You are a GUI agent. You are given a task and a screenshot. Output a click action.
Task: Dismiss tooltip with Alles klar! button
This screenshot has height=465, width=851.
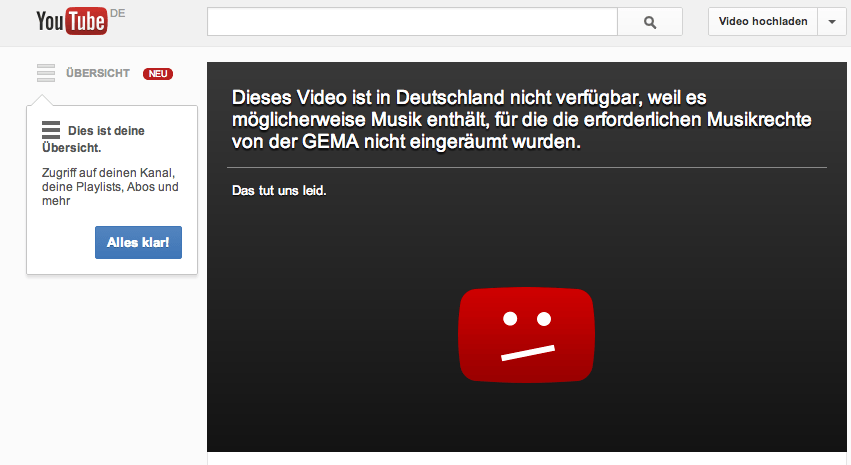click(138, 243)
